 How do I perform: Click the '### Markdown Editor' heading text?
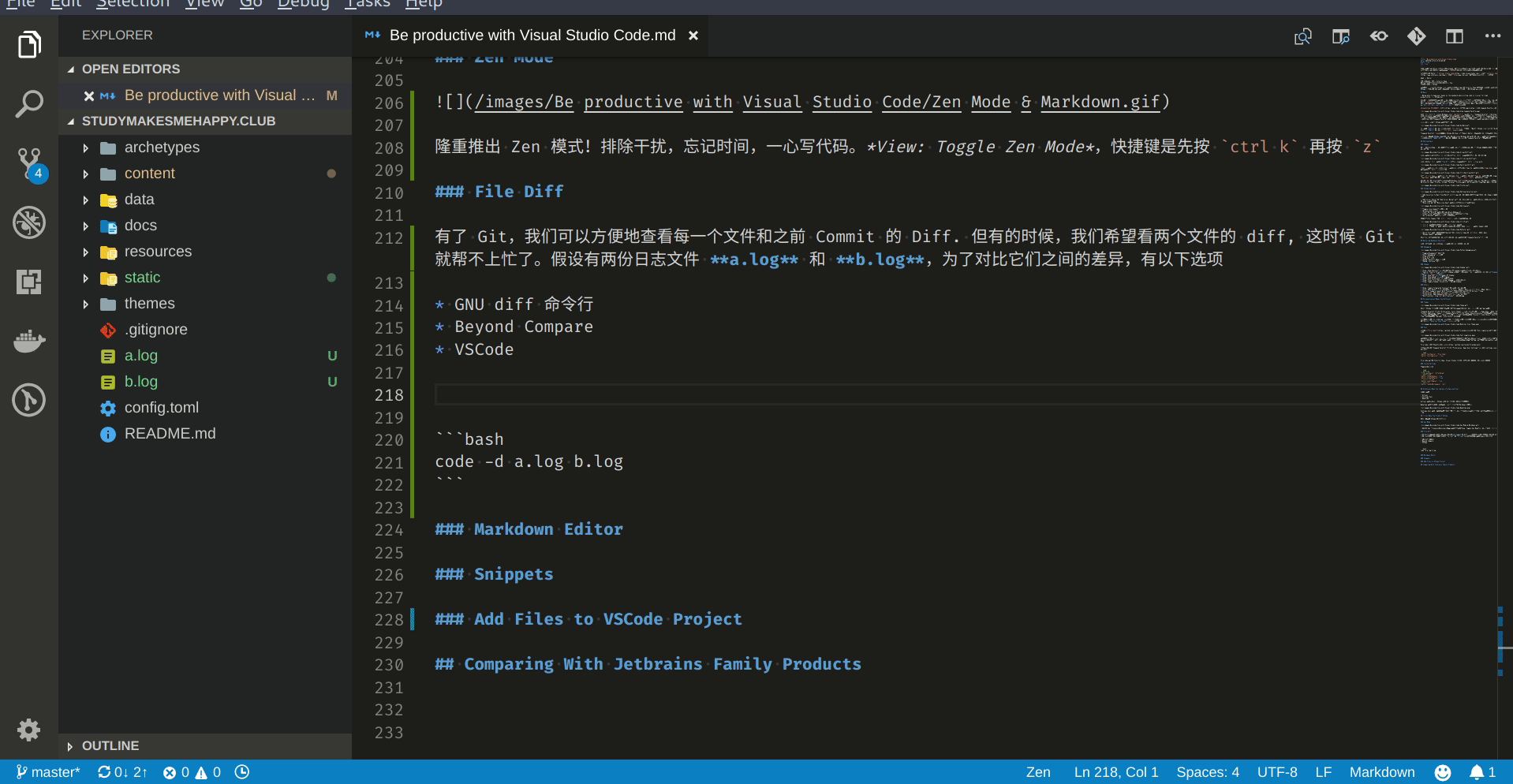(529, 529)
